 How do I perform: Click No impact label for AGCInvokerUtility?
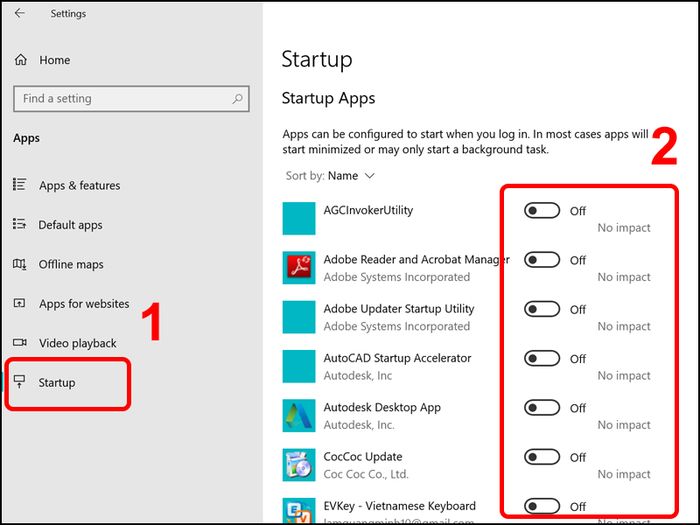(x=624, y=228)
